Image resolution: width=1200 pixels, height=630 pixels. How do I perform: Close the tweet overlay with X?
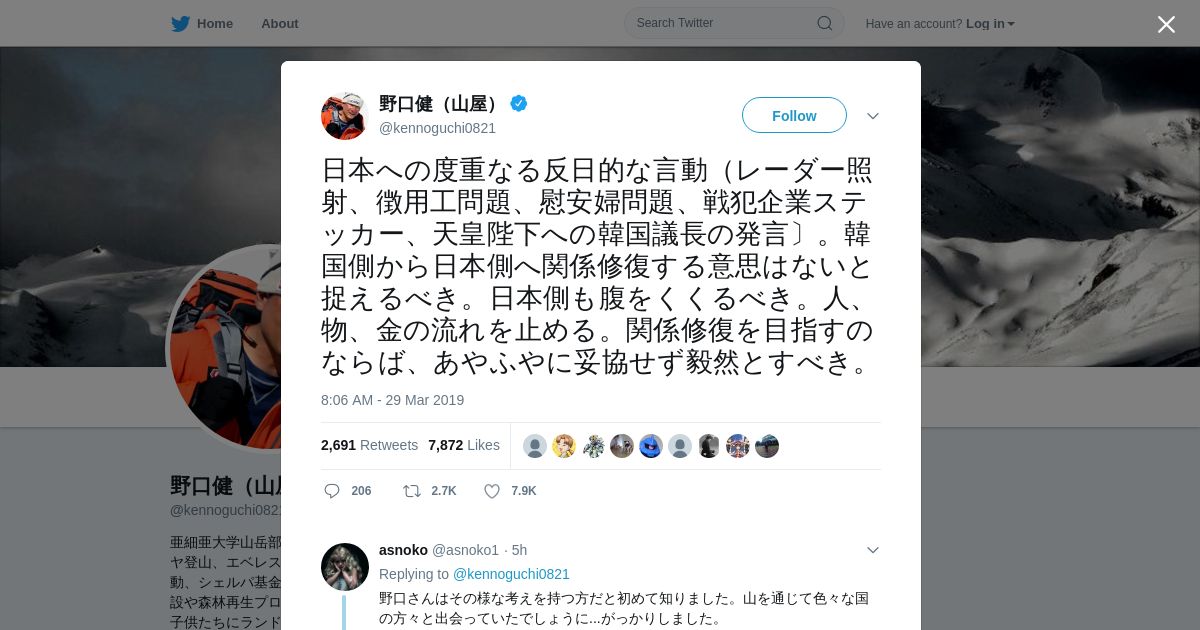pos(1166,24)
